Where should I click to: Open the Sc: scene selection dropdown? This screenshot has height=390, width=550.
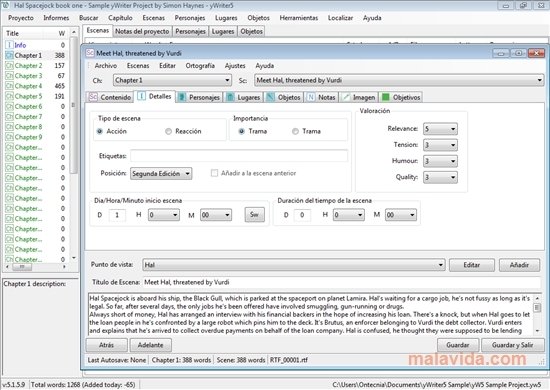[x=399, y=80]
